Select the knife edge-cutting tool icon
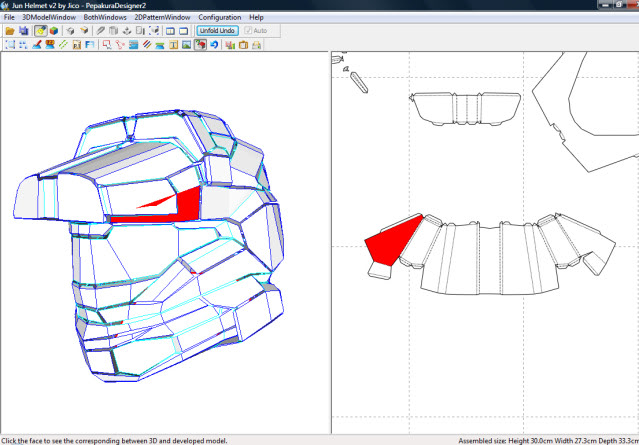 [x=101, y=31]
